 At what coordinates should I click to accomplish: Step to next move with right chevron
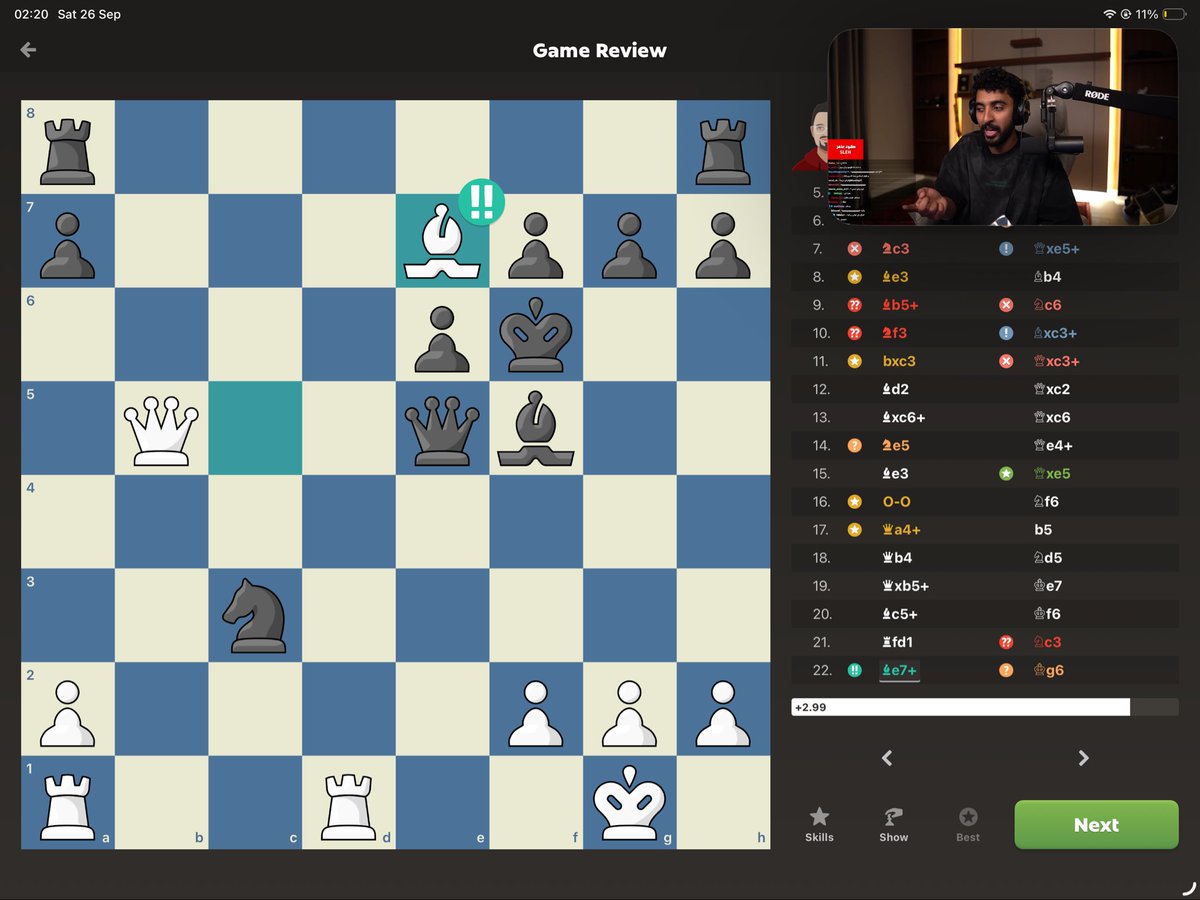[1083, 758]
